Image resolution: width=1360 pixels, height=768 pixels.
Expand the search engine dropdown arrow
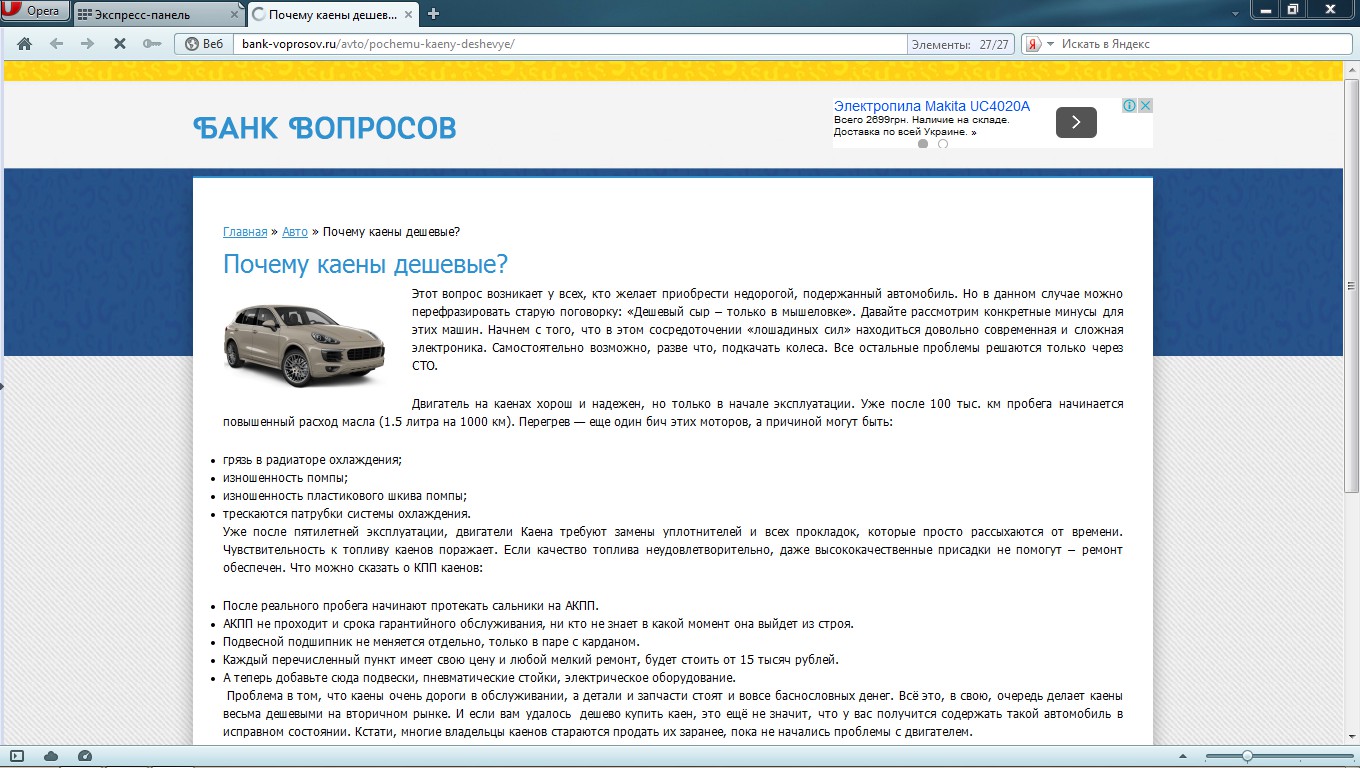coord(1050,44)
